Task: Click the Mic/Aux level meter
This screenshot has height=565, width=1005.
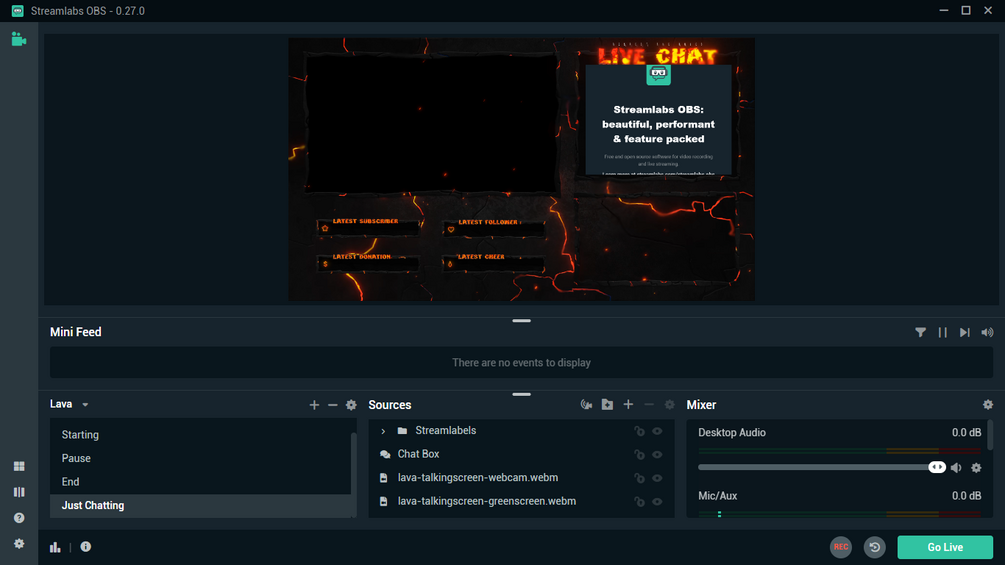Action: (840, 514)
